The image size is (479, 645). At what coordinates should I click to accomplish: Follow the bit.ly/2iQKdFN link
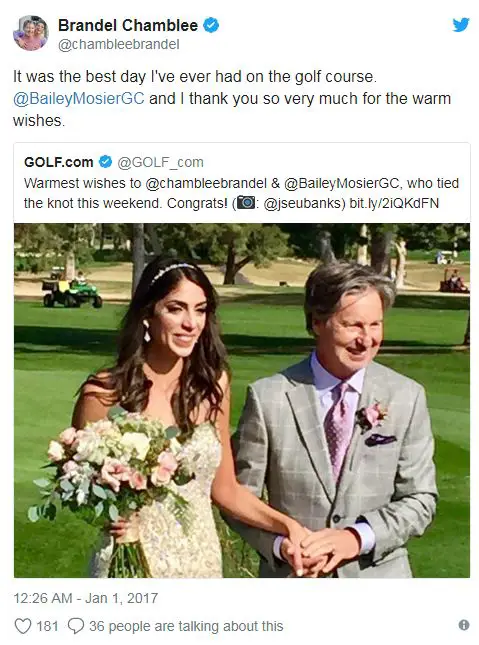coord(394,203)
